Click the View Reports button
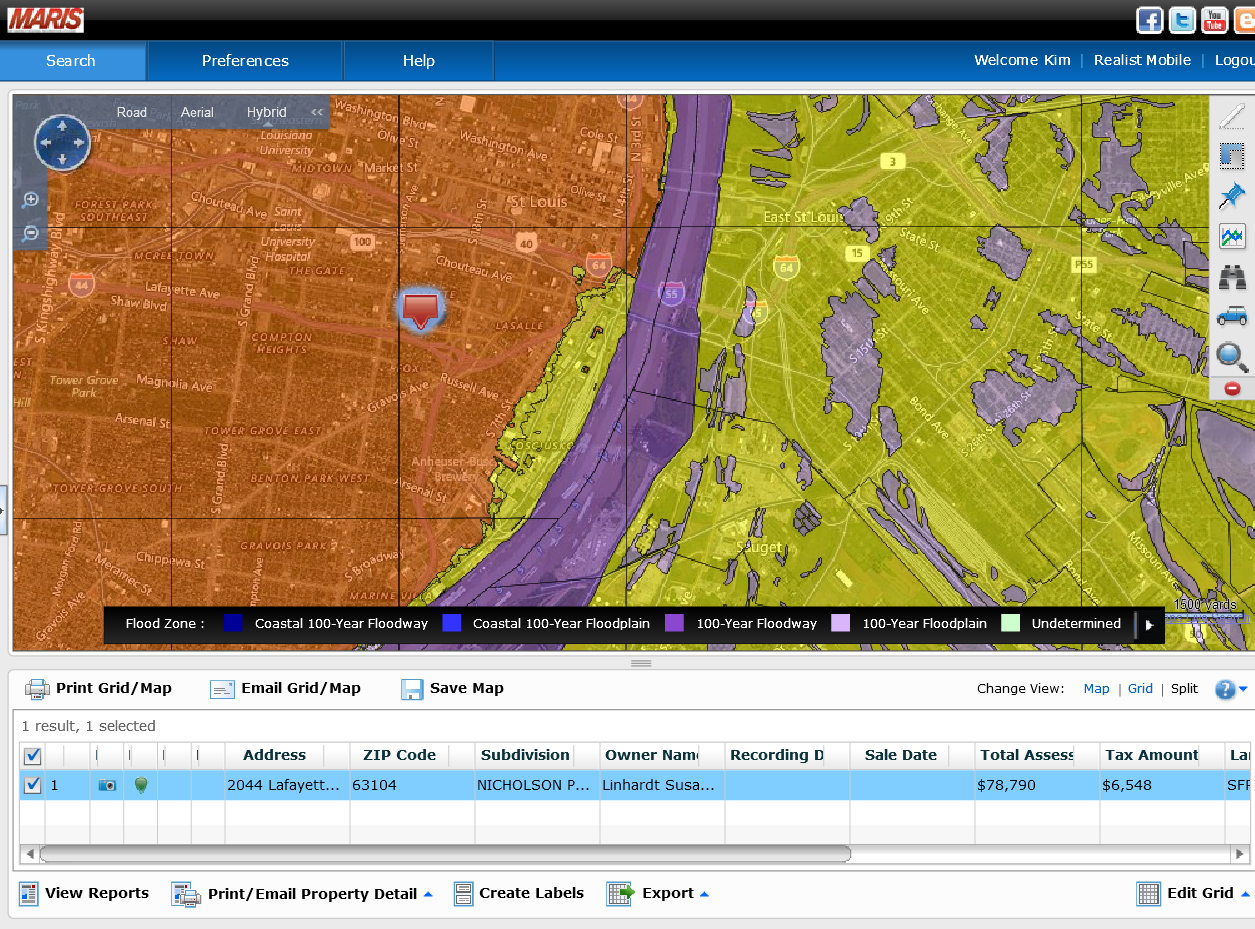Image resolution: width=1255 pixels, height=929 pixels. pyautogui.click(x=84, y=894)
